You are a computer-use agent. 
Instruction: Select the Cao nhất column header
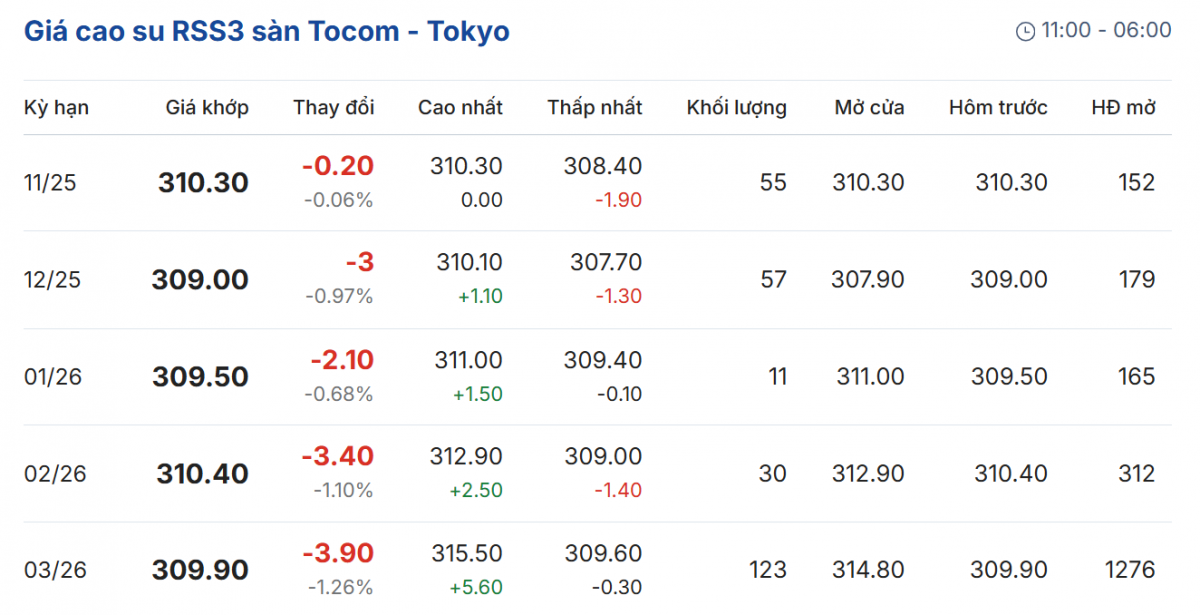pyautogui.click(x=460, y=108)
